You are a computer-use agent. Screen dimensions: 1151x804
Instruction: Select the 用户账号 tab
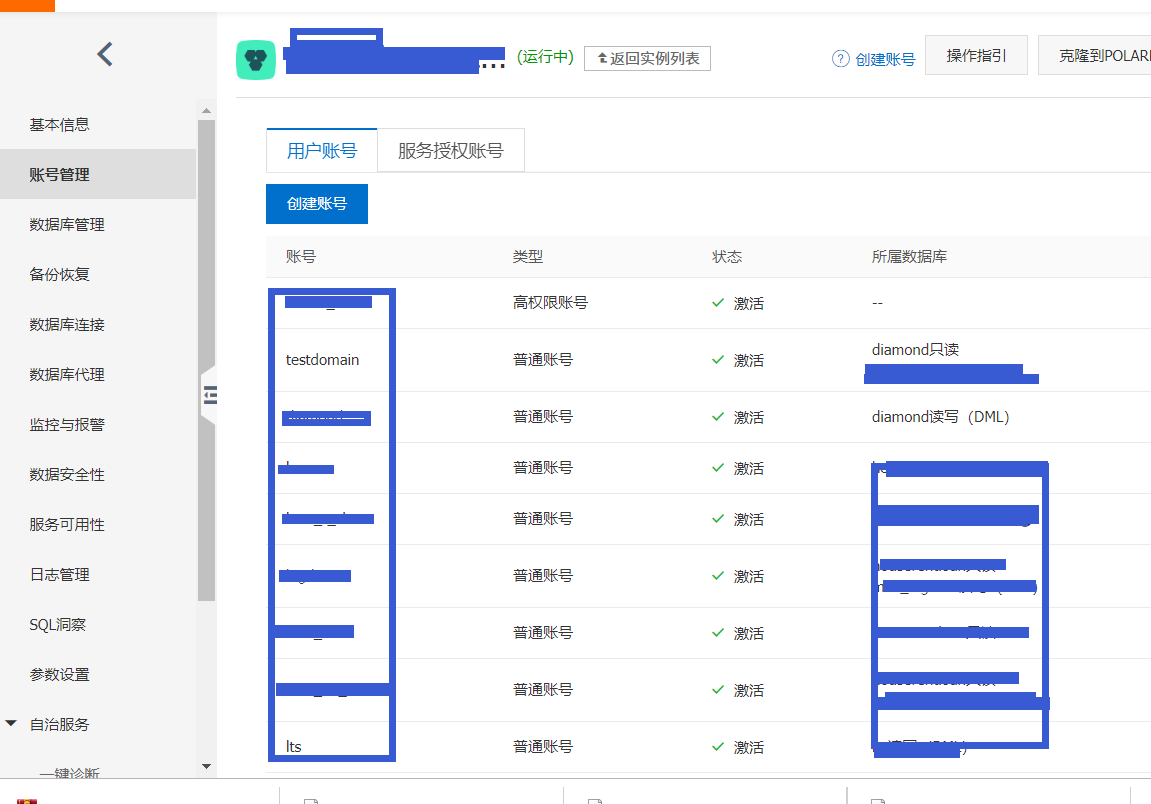321,151
